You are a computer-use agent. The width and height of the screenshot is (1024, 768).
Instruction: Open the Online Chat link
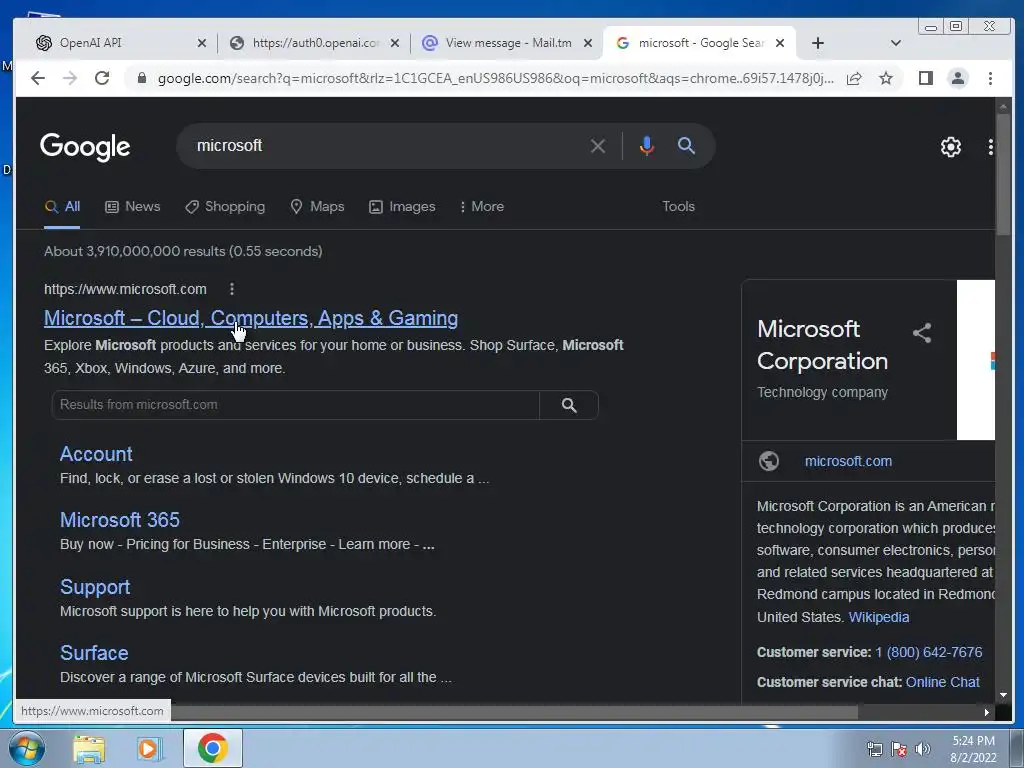[x=942, y=682]
